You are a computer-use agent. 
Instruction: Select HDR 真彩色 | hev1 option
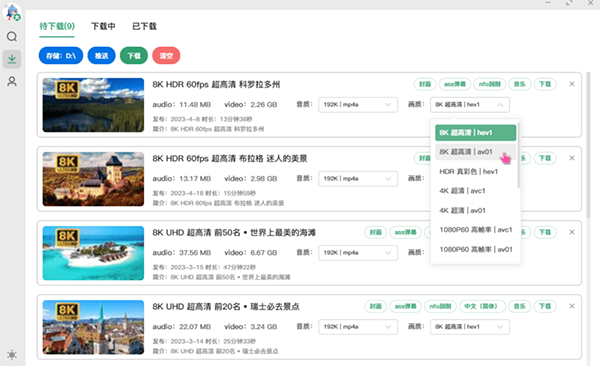tap(475, 172)
